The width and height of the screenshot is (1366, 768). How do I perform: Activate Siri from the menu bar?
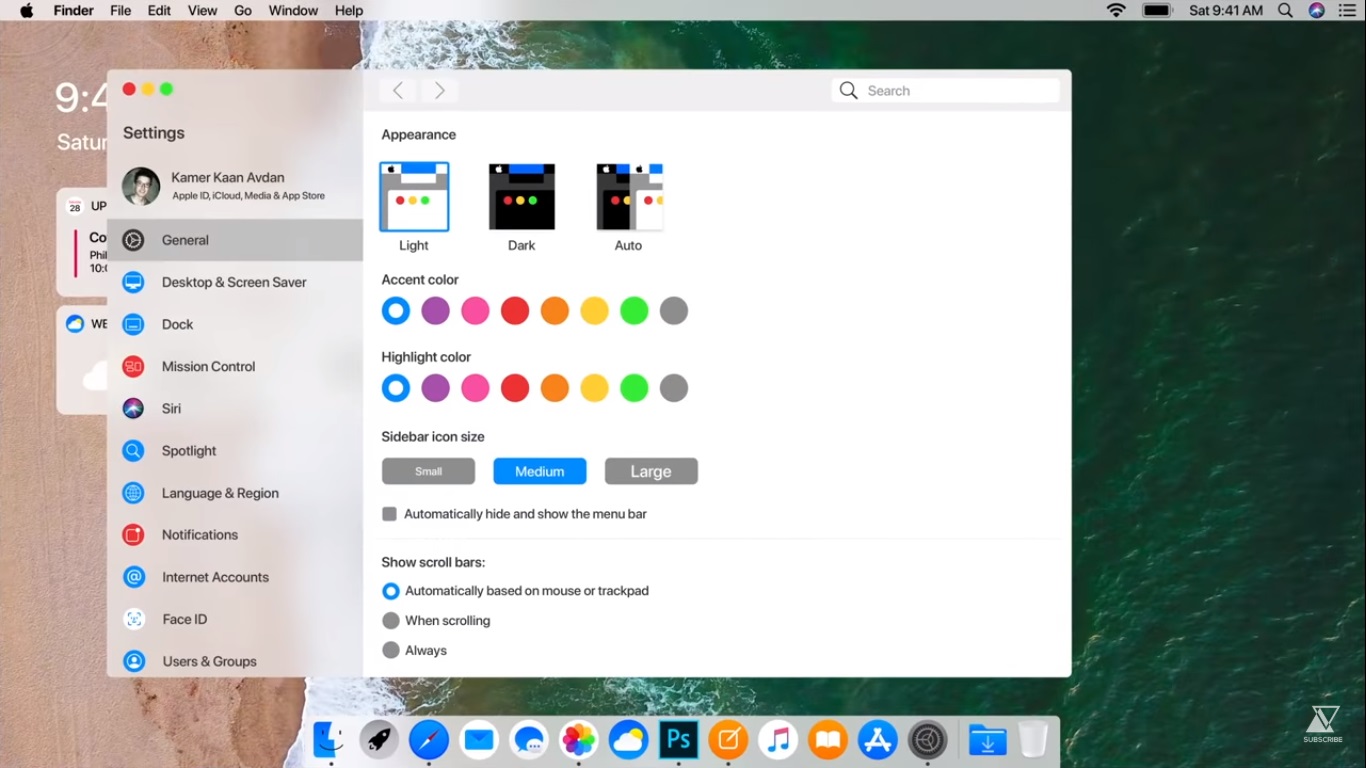coord(1317,10)
